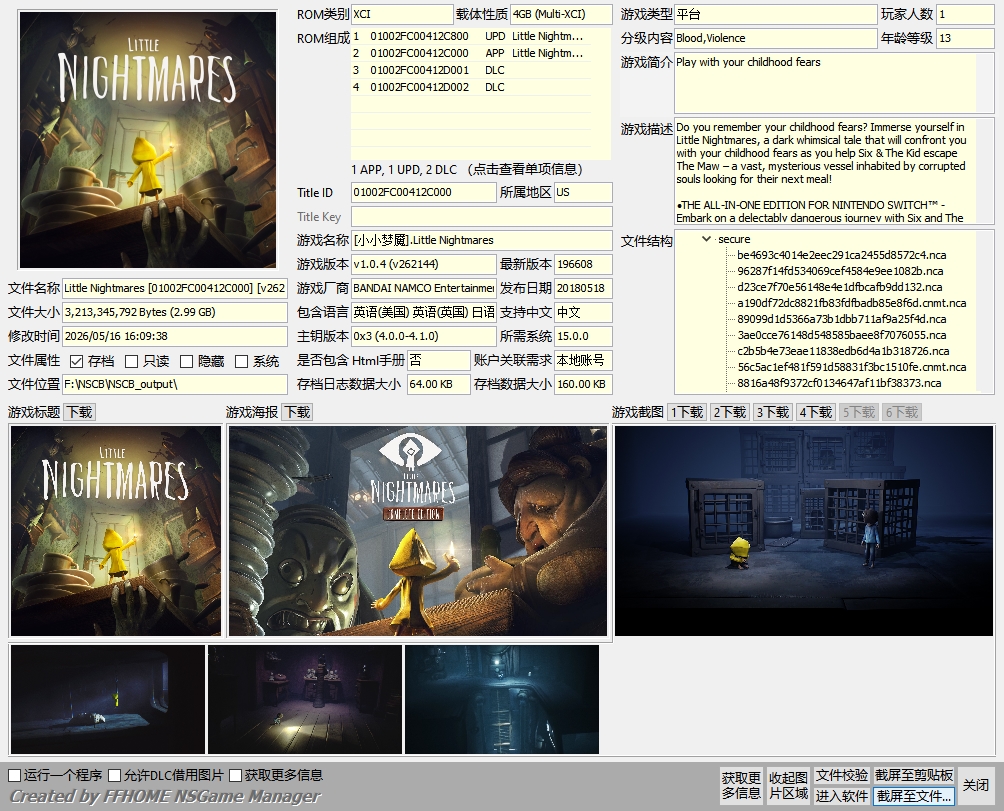
Task: Click the 游戏名称 game name field
Action: click(482, 240)
